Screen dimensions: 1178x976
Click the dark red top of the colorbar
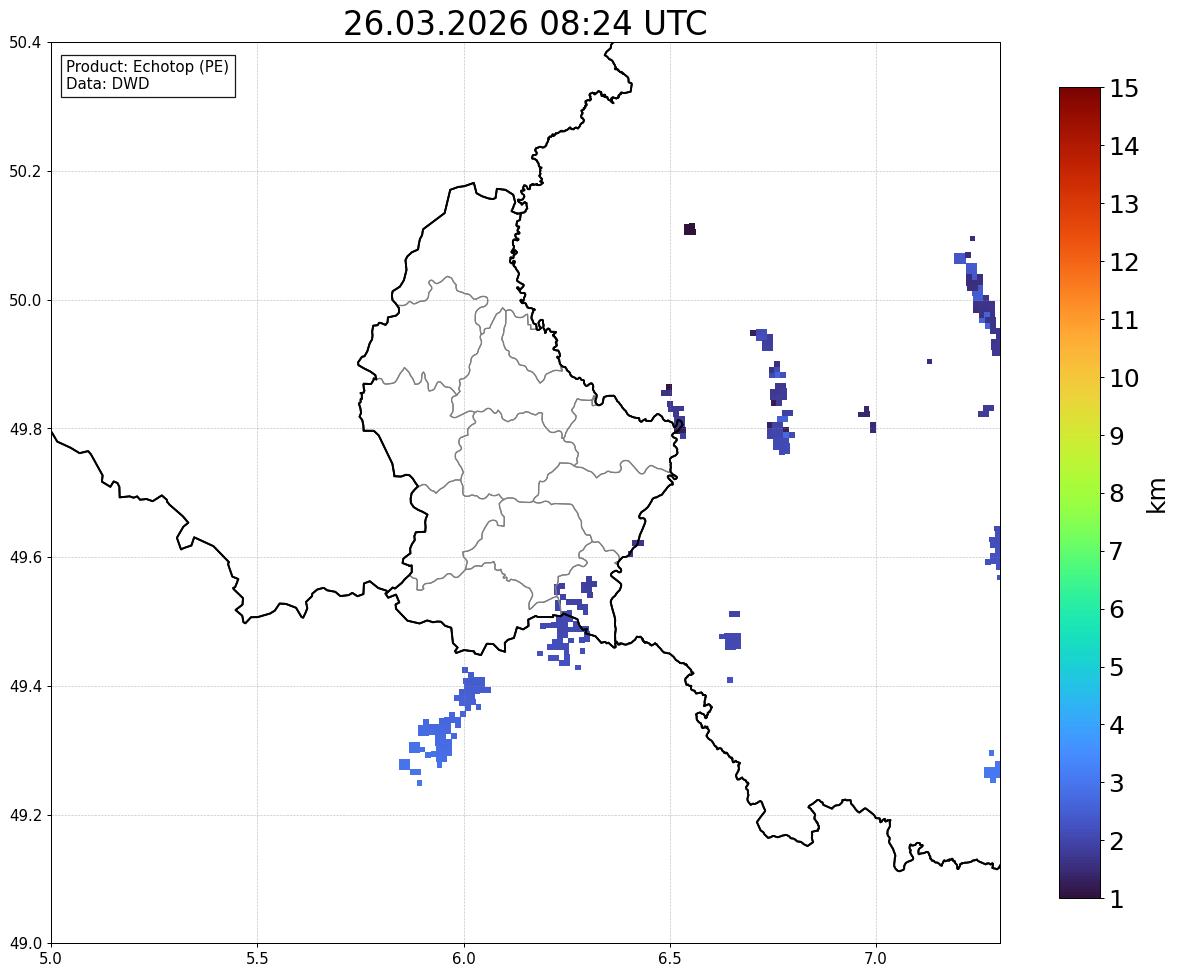1080,96
